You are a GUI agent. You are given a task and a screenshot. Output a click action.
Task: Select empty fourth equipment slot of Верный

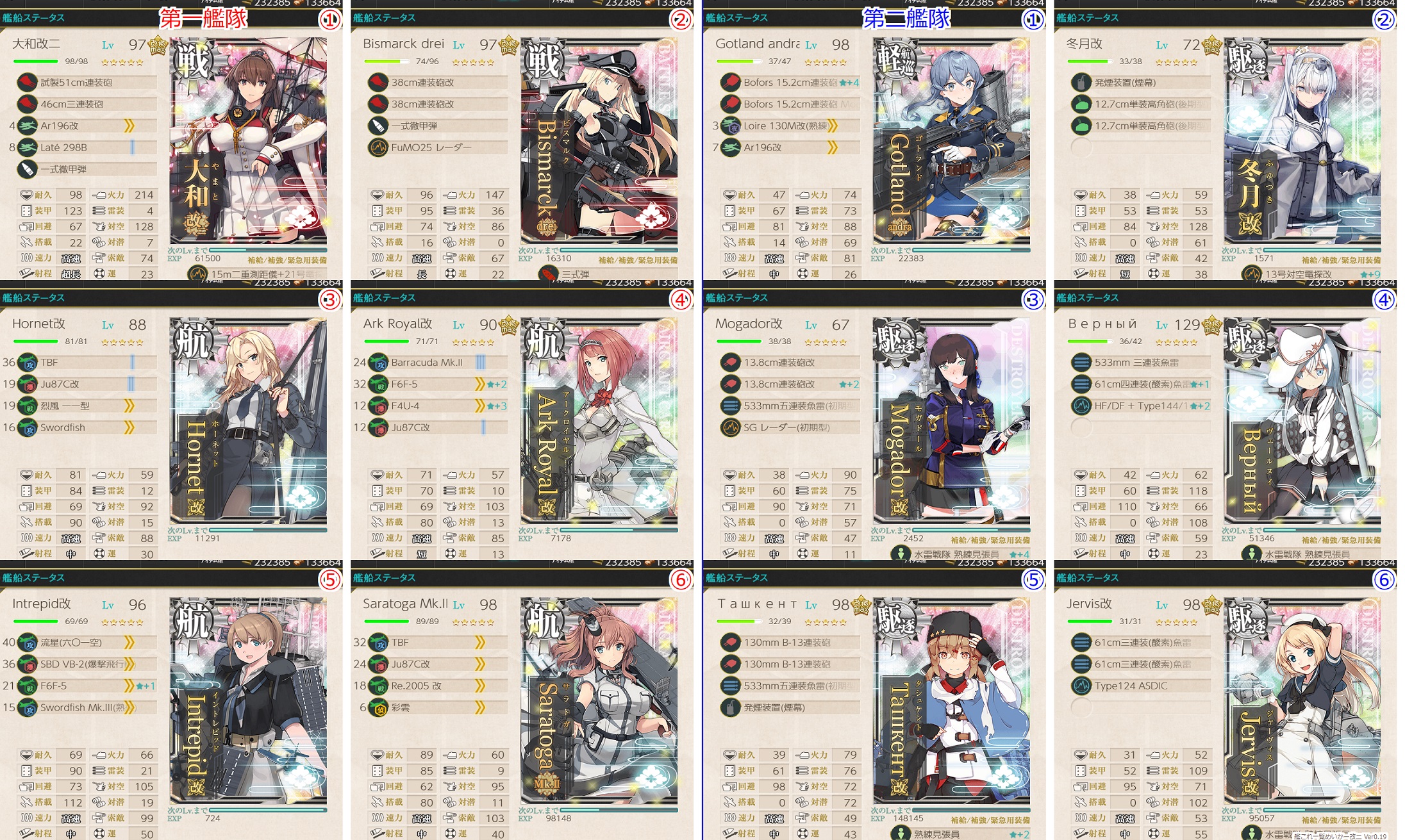[x=1081, y=427]
